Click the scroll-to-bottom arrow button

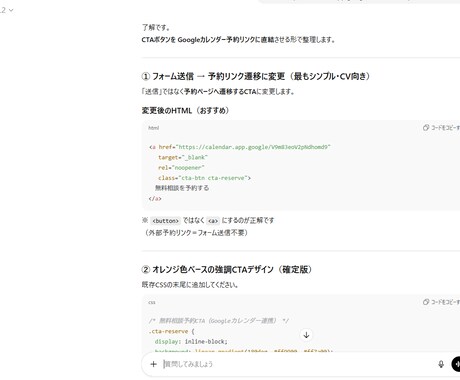306,335
